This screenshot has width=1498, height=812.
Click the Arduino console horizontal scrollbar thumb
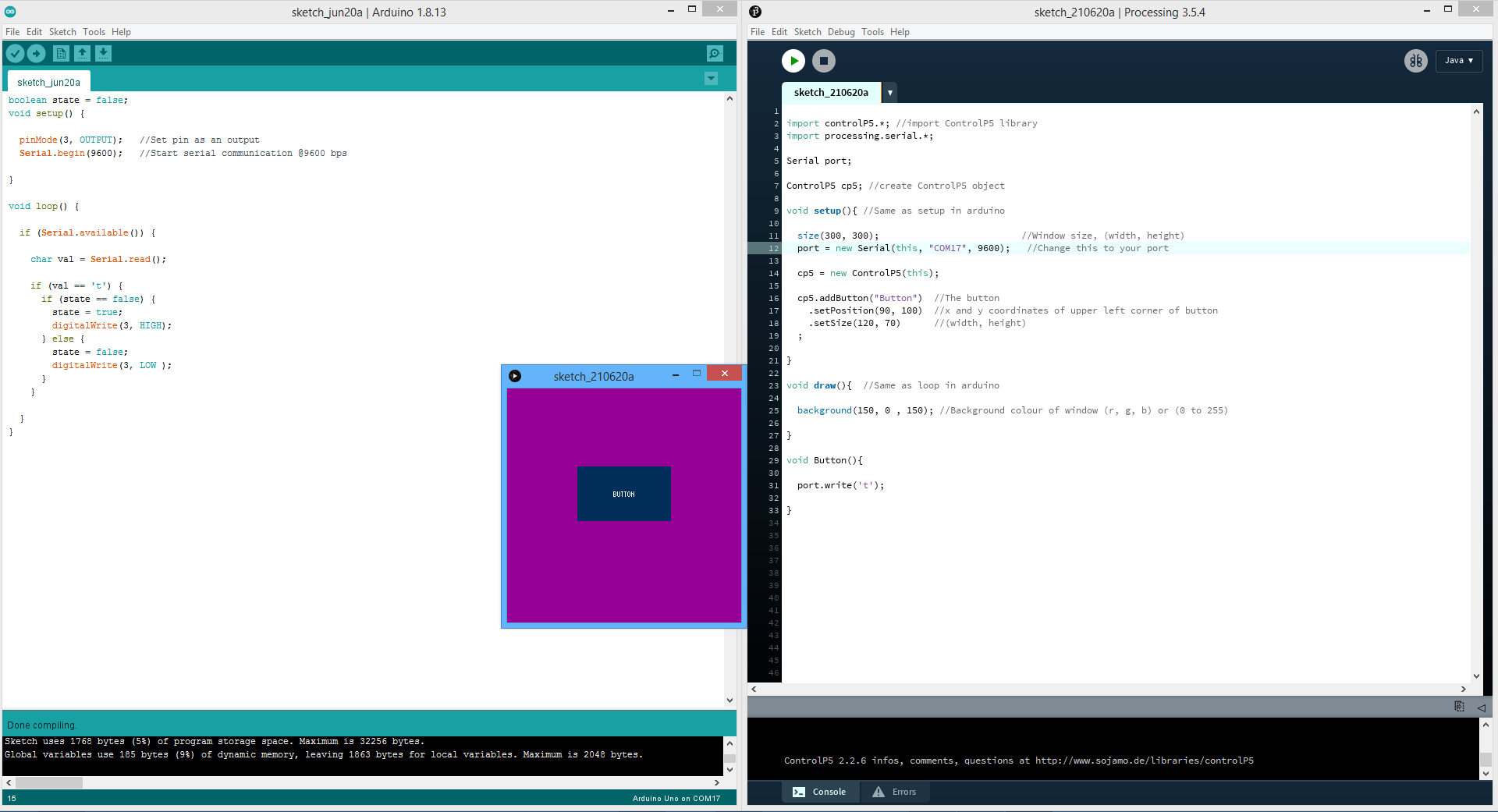49,782
